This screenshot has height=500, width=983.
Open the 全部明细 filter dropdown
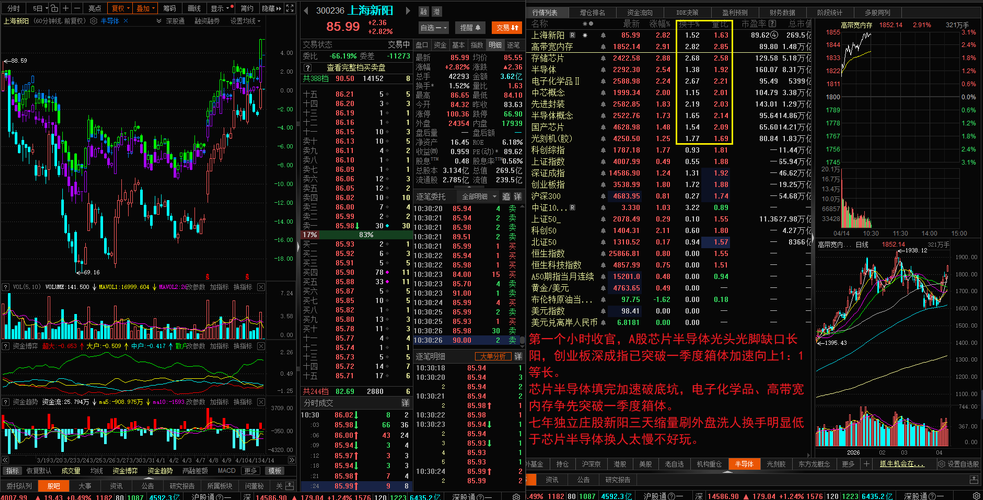pyautogui.click(x=477, y=196)
